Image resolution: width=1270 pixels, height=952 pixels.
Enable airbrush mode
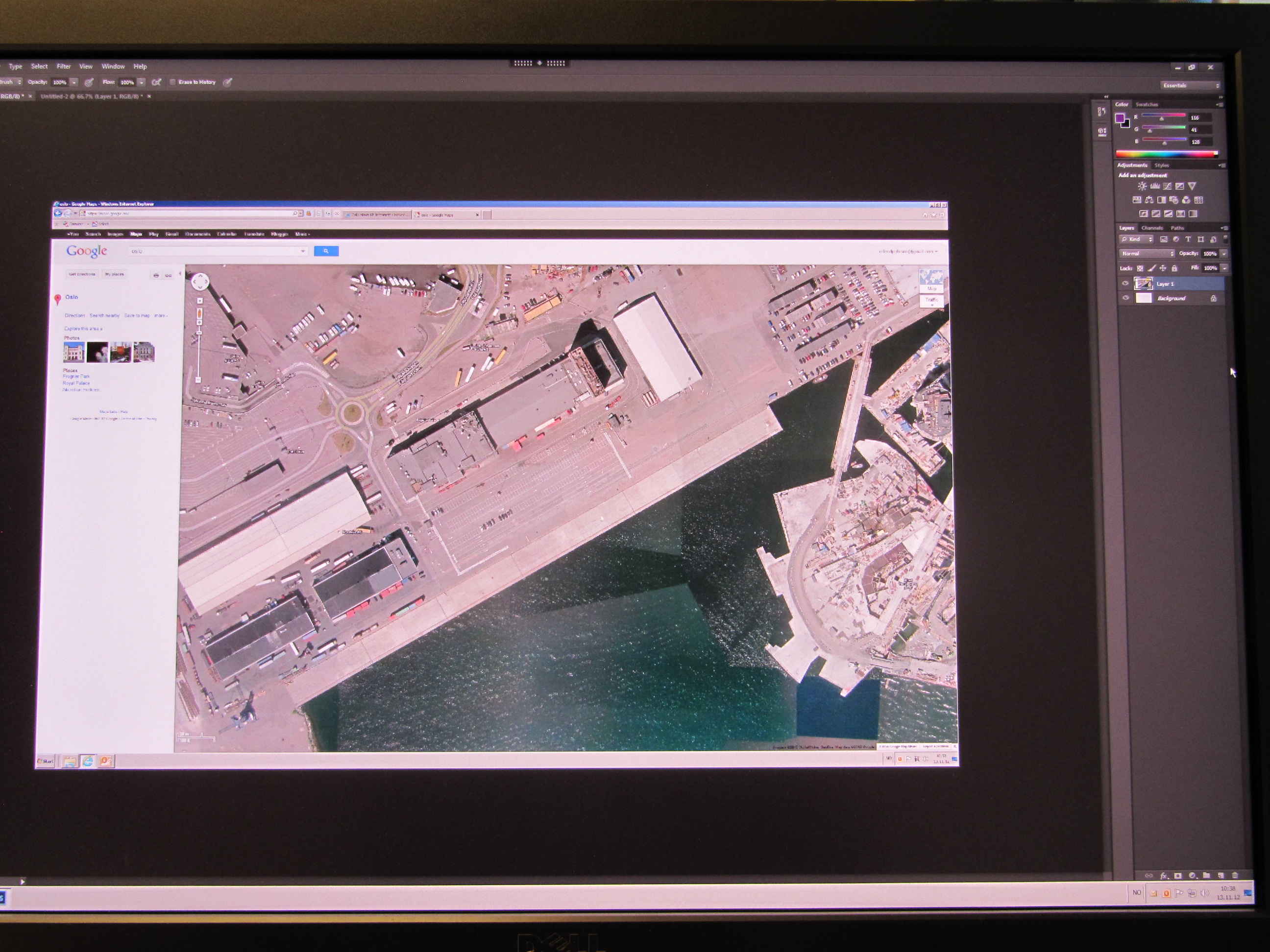tap(157, 82)
